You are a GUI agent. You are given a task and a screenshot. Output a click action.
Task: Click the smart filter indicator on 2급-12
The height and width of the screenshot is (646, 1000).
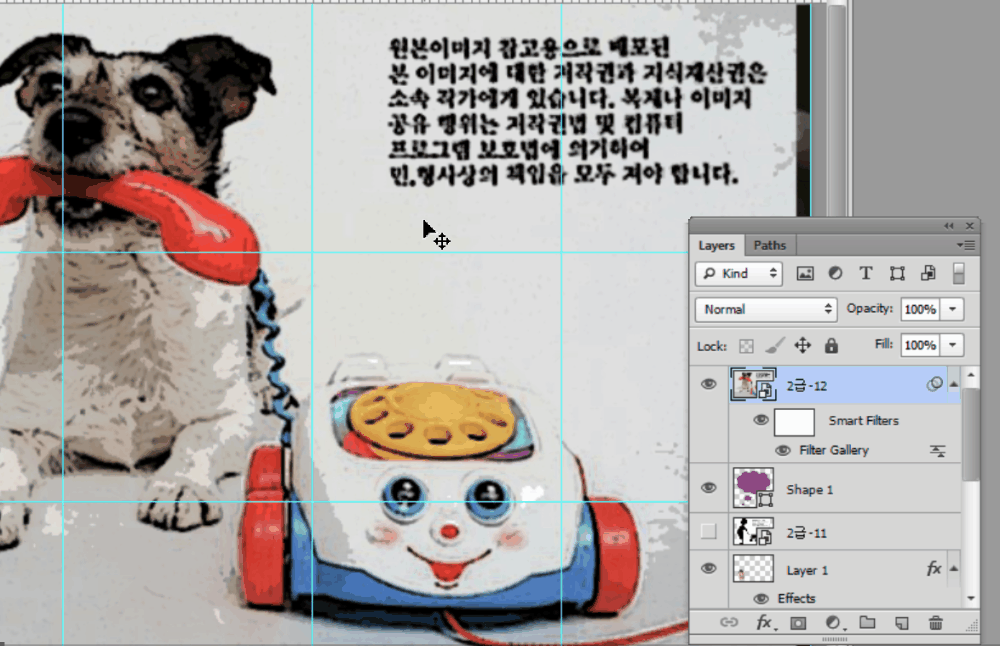coord(934,384)
